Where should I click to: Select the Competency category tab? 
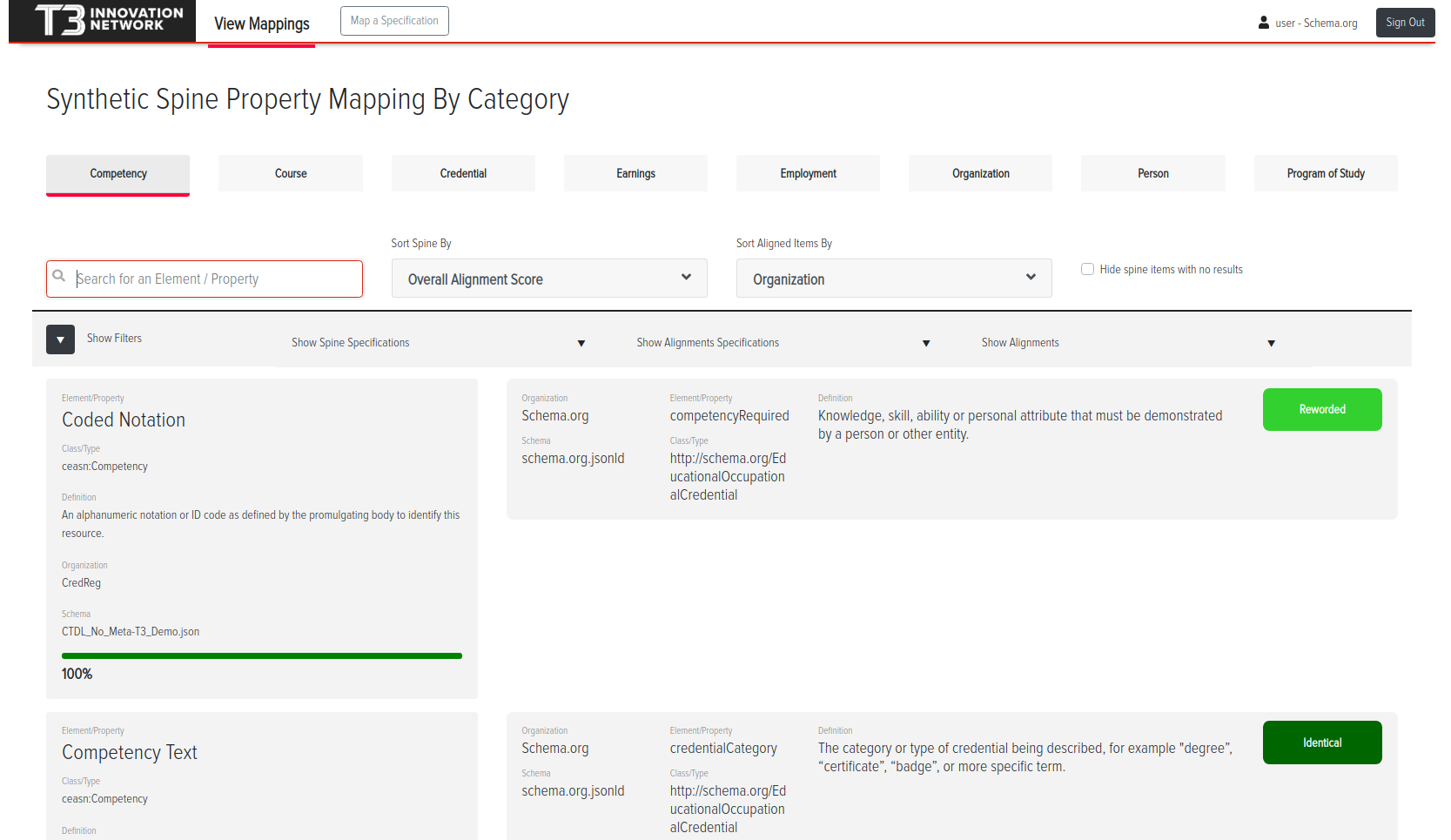pyautogui.click(x=118, y=174)
